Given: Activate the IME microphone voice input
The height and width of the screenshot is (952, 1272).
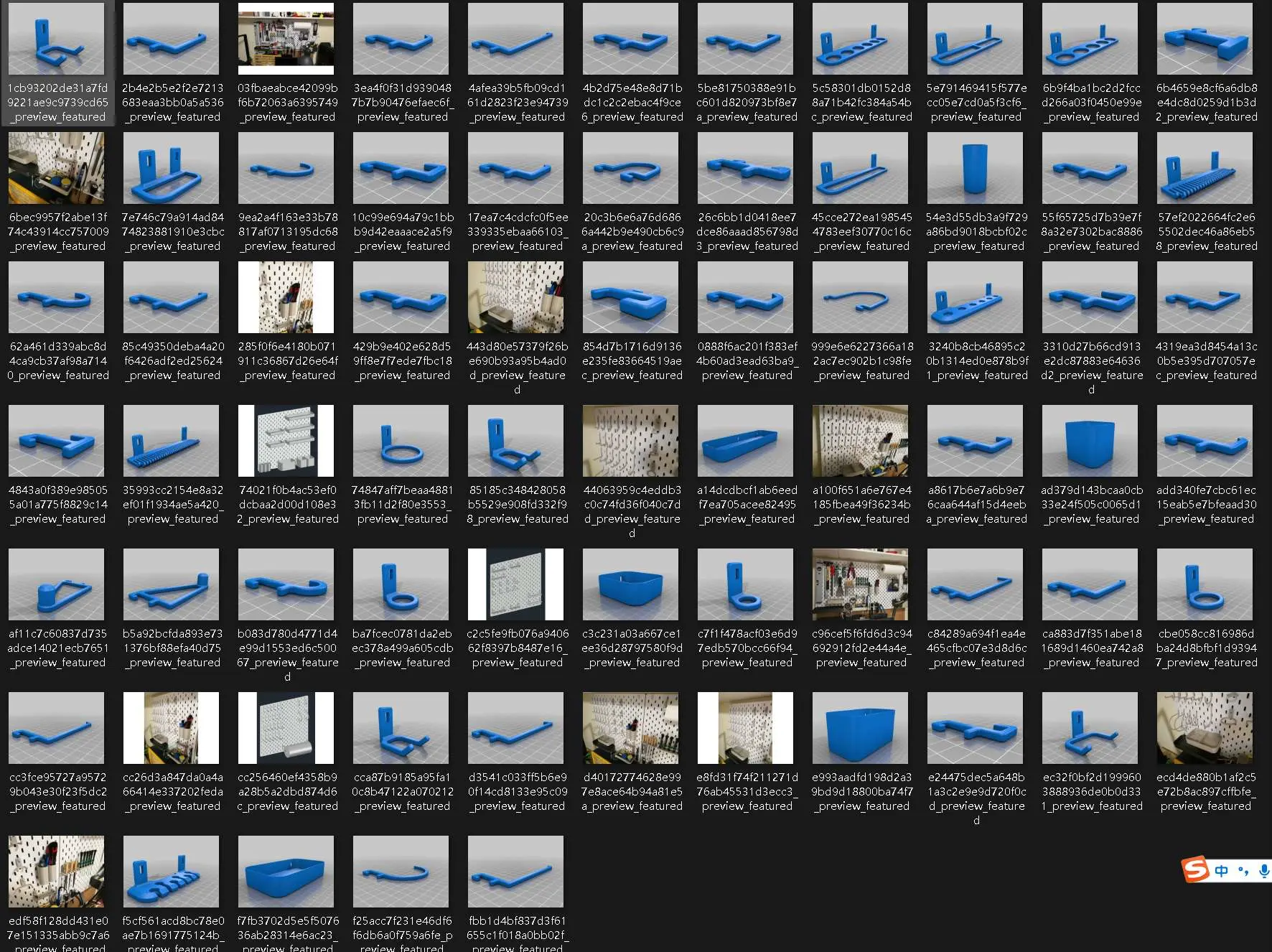Looking at the screenshot, I should click(x=1263, y=871).
